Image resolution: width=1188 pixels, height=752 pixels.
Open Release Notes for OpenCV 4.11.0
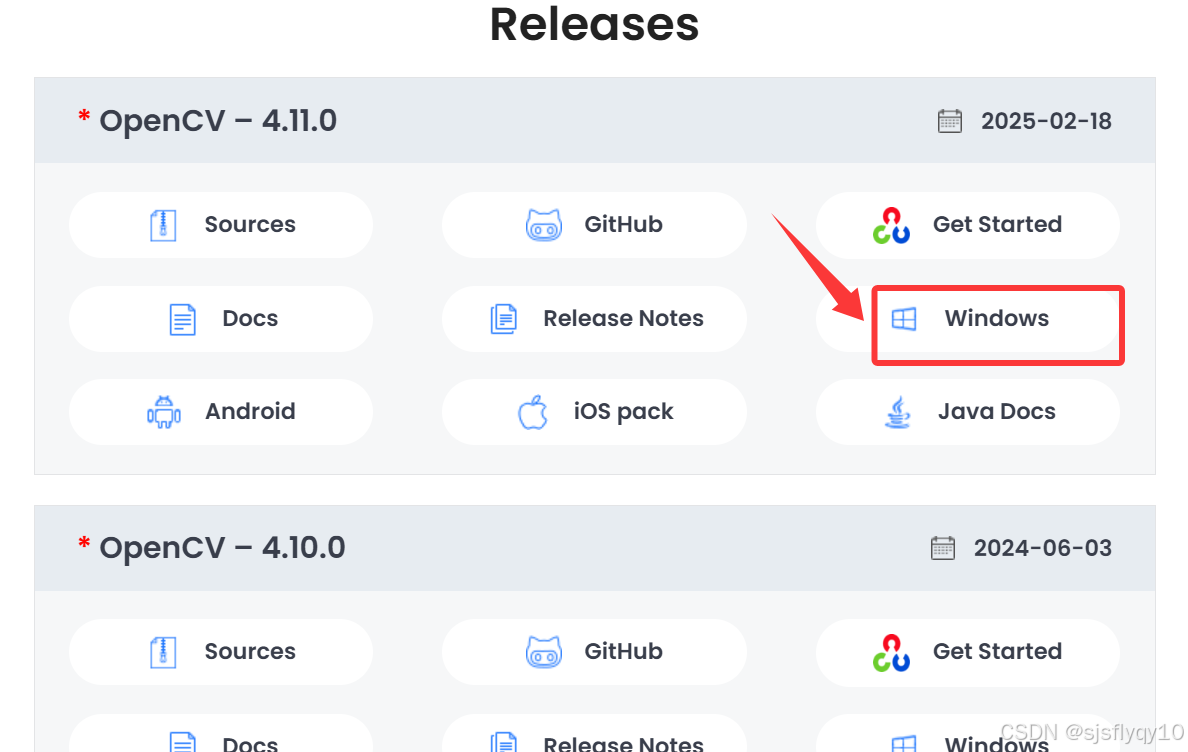pos(594,319)
